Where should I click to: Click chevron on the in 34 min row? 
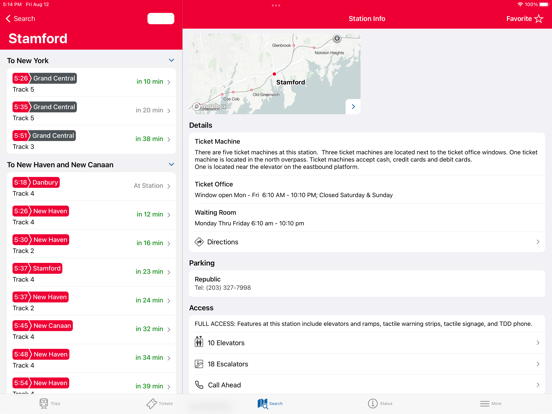click(x=169, y=358)
